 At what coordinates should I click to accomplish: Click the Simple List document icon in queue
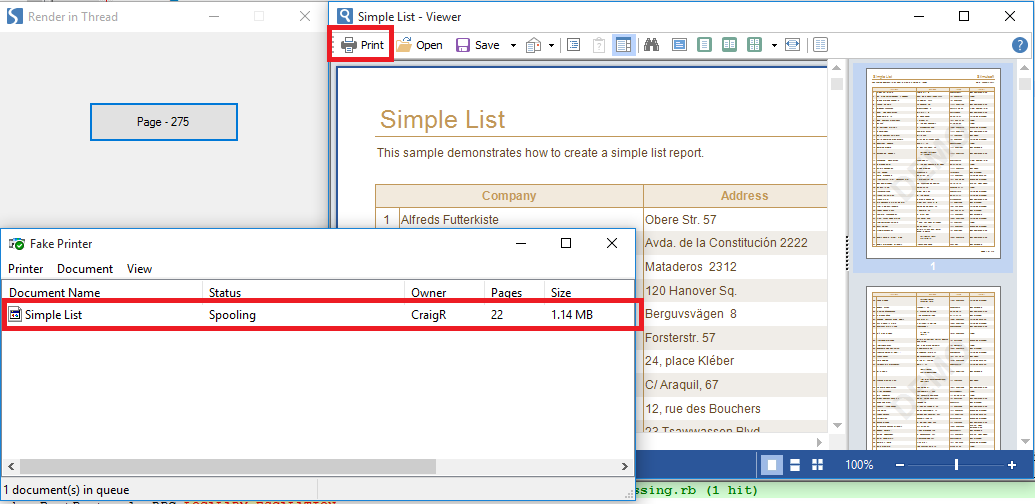(15, 315)
